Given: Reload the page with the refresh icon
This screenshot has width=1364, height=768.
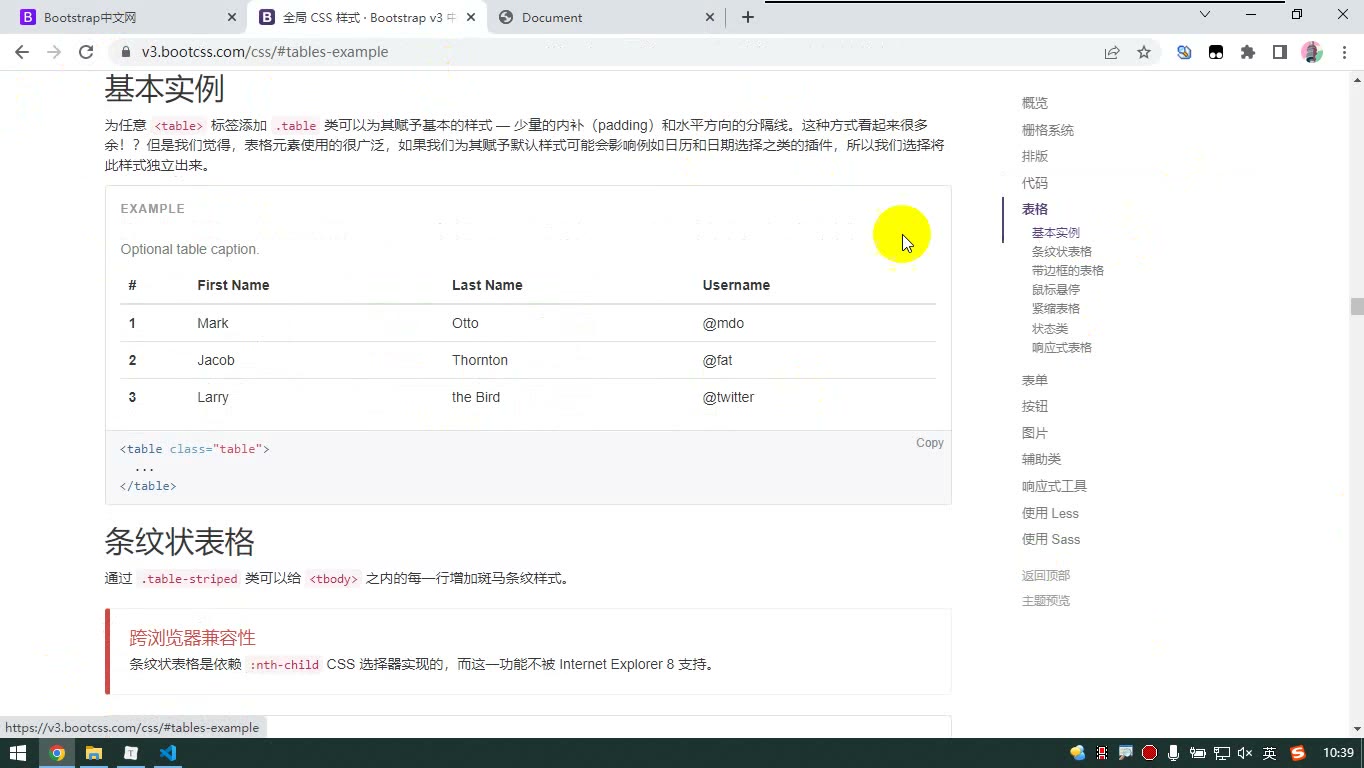Looking at the screenshot, I should (x=86, y=52).
